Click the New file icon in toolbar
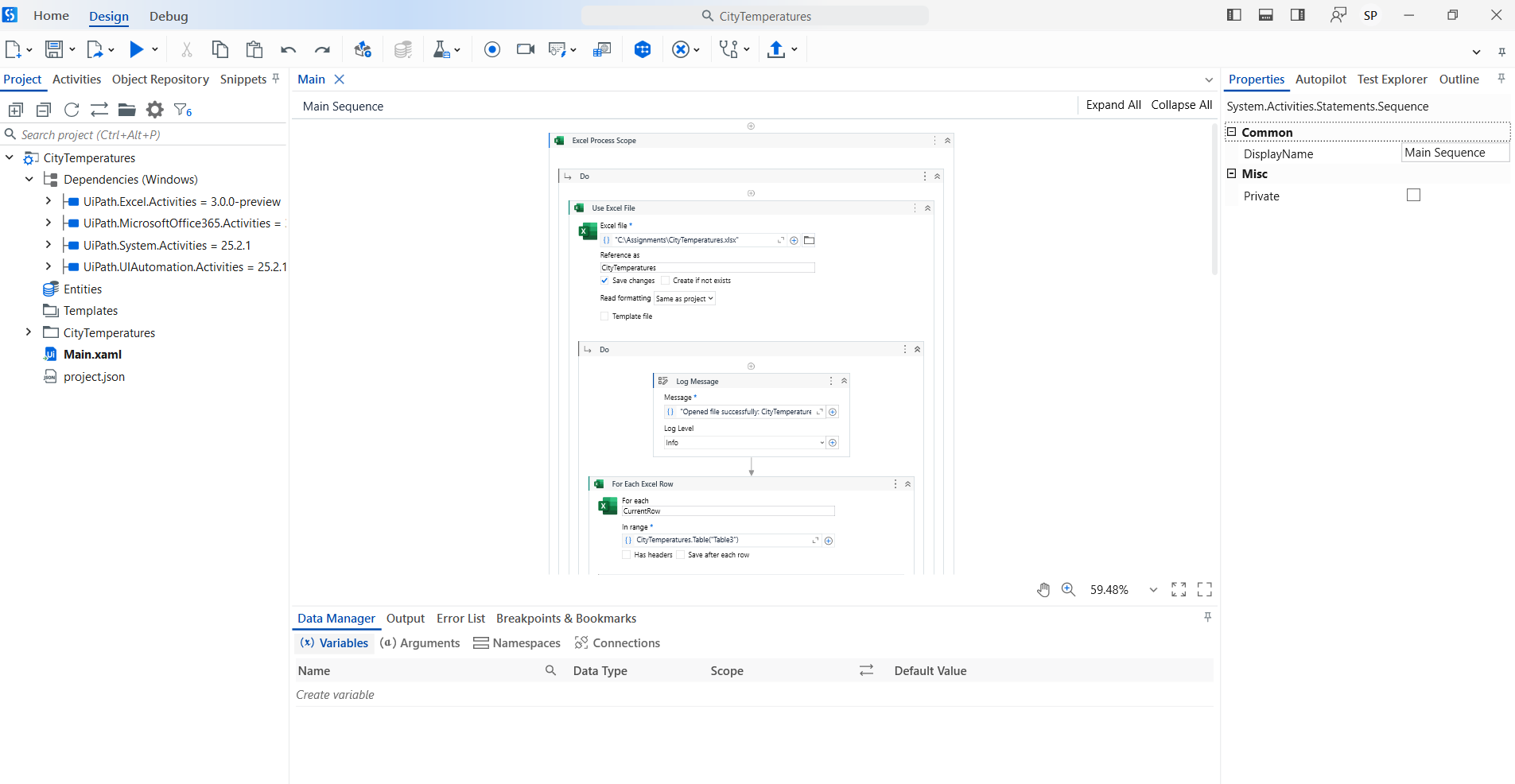Image resolution: width=1515 pixels, height=784 pixels. [x=13, y=49]
